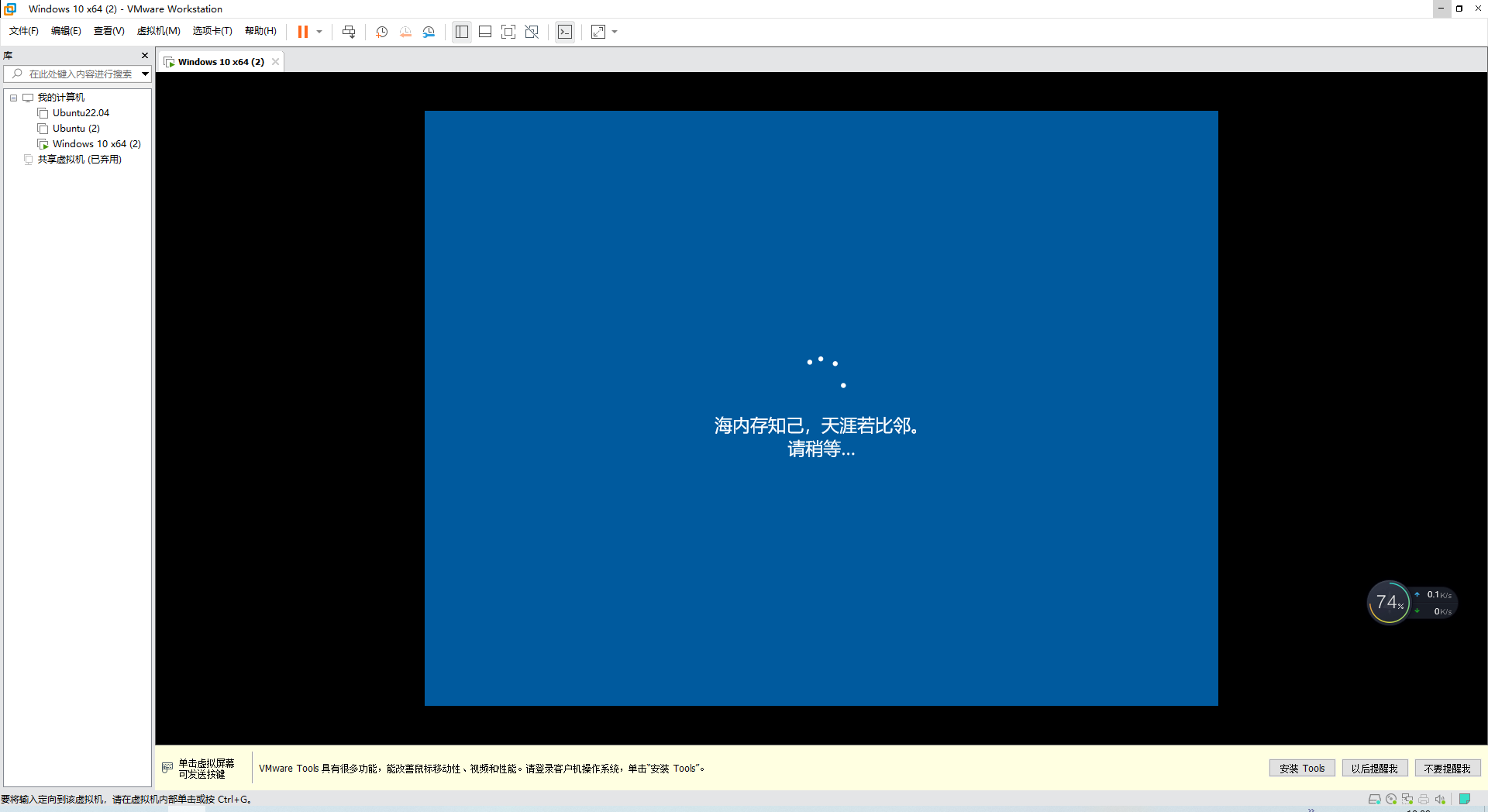This screenshot has height=812, width=1488.
Task: Take a snapshot of the virtual machine
Action: pyautogui.click(x=382, y=32)
